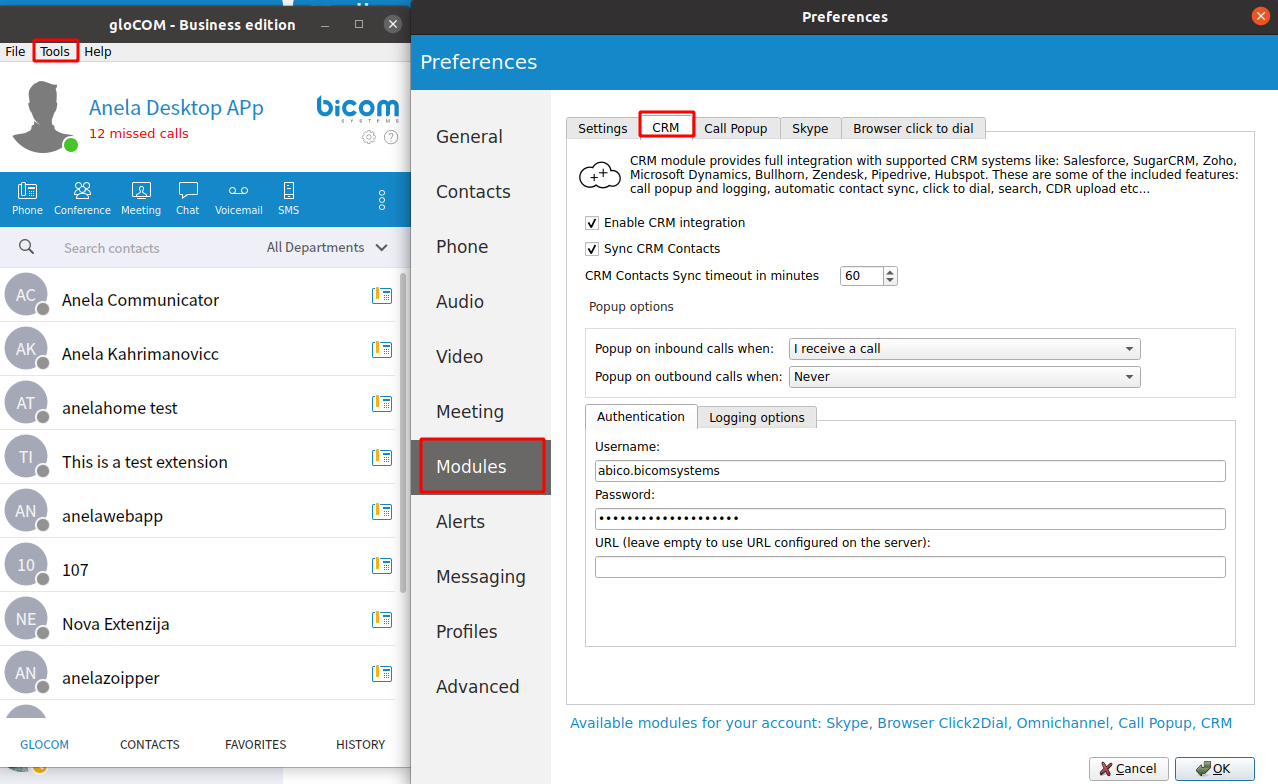This screenshot has width=1278, height=784.
Task: Click the search magnifier icon in contacts
Action: (x=27, y=247)
